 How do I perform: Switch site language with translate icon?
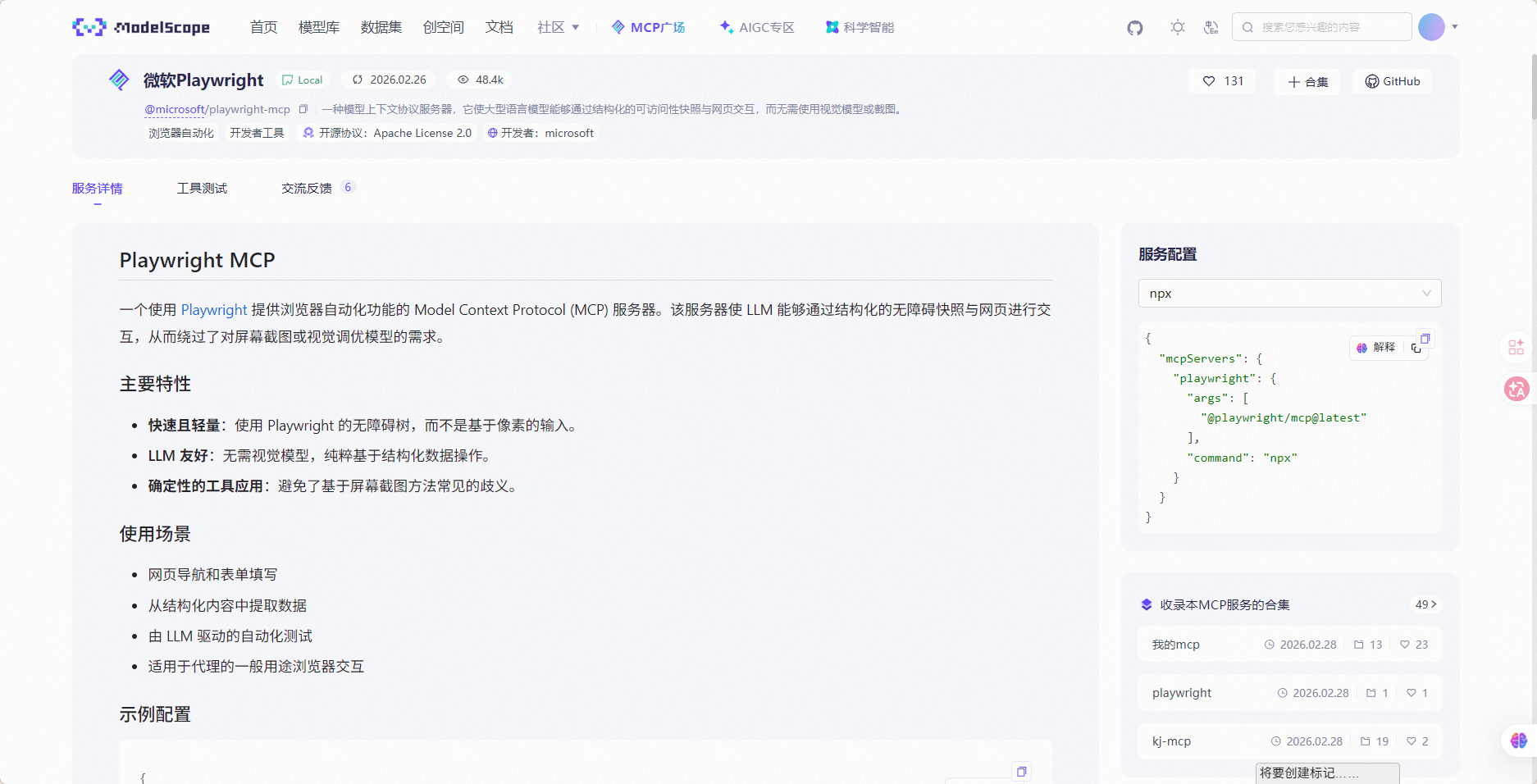[x=1211, y=27]
